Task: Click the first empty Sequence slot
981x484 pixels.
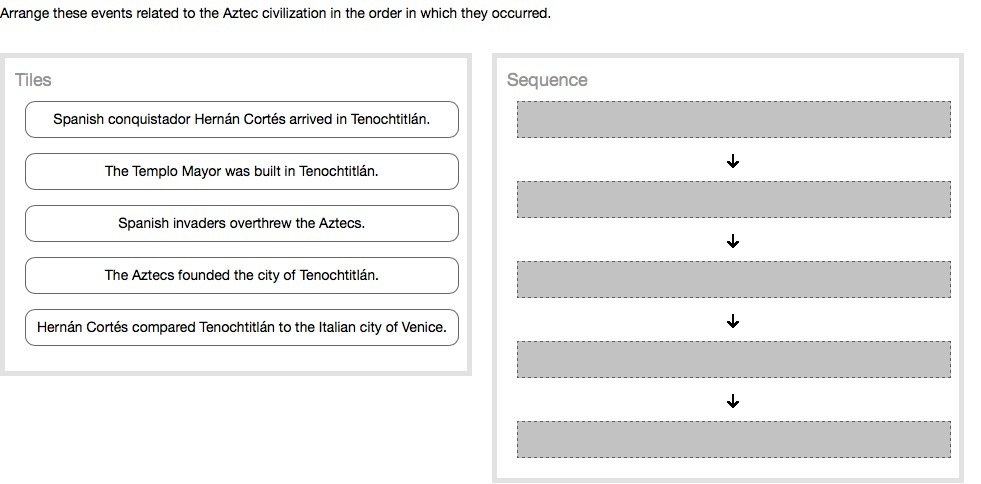Action: pos(733,119)
